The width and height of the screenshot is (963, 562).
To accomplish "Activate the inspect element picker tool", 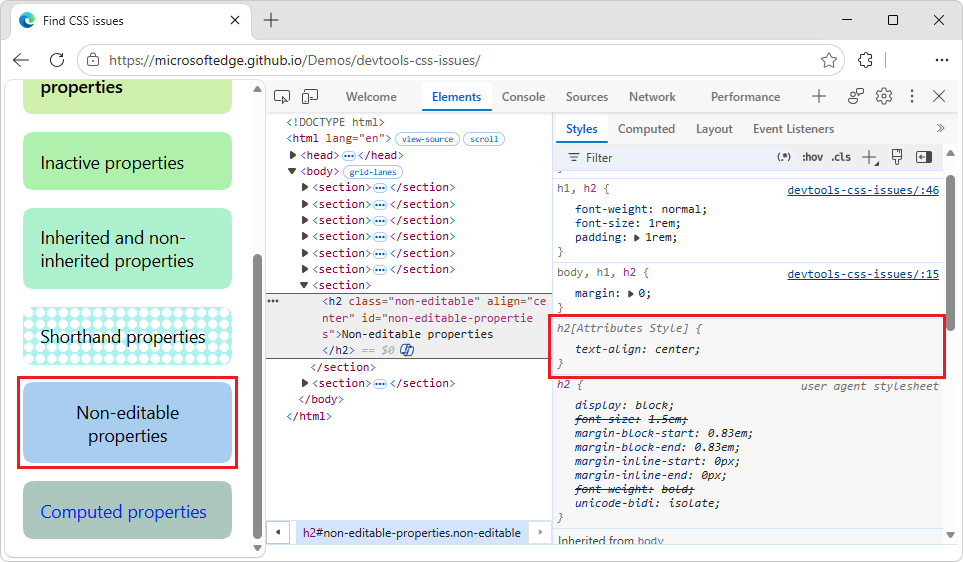I will [282, 96].
